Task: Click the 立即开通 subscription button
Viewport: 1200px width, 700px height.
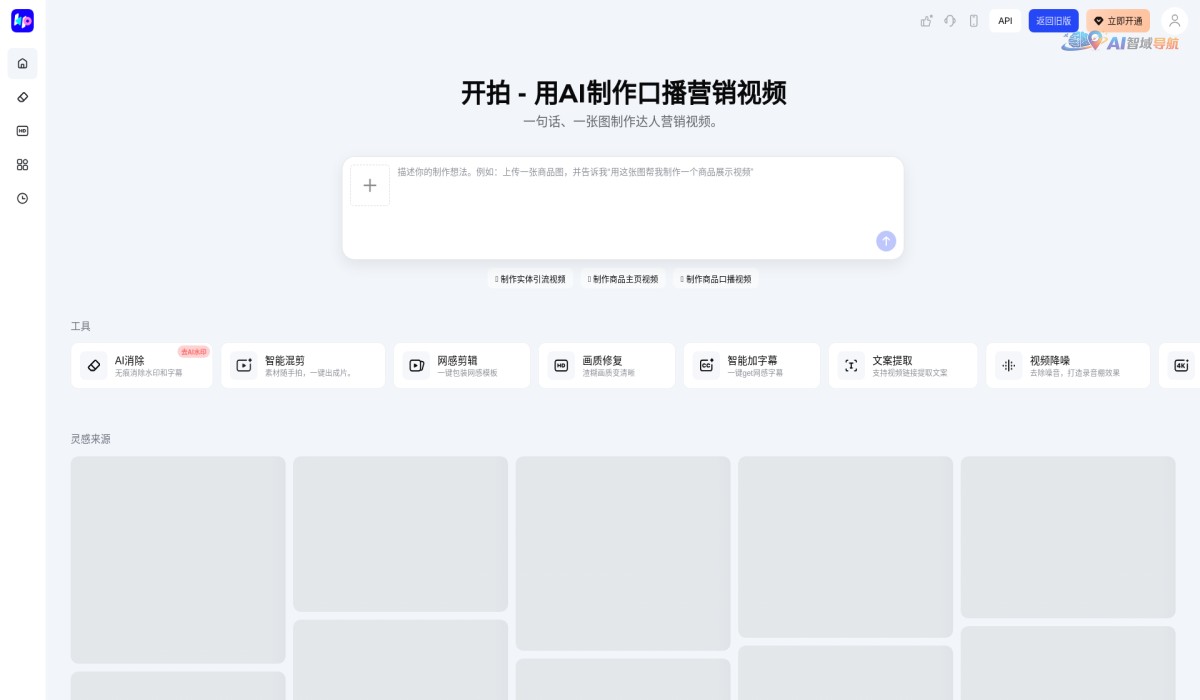Action: point(1118,20)
